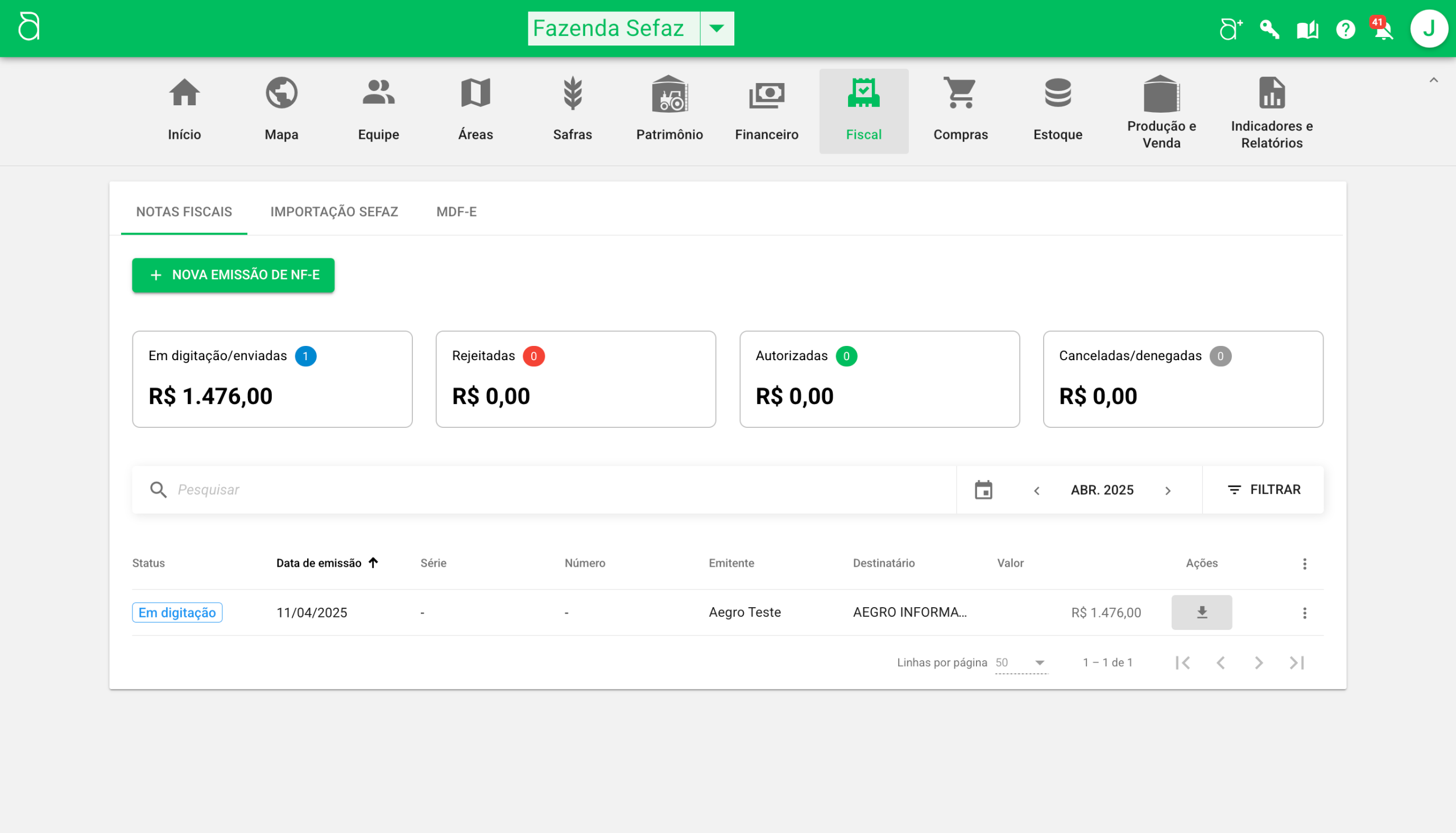
Task: Open the Patrimônio module
Action: (669, 110)
